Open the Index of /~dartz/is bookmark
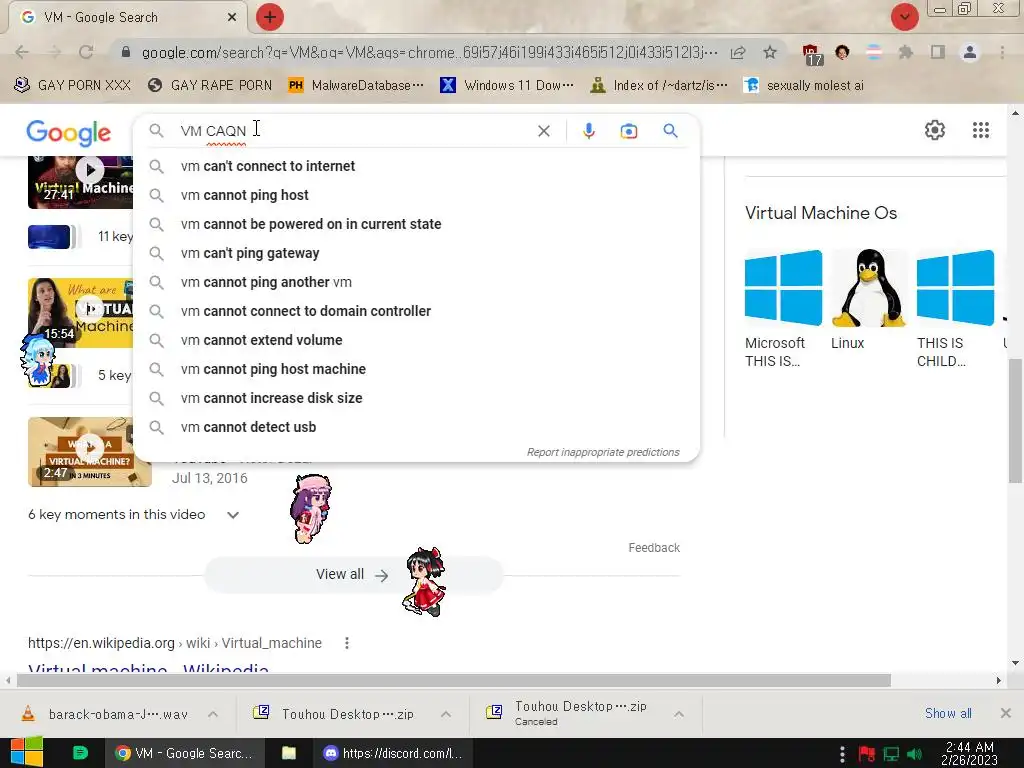Viewport: 1024px width, 768px height. 659,86
